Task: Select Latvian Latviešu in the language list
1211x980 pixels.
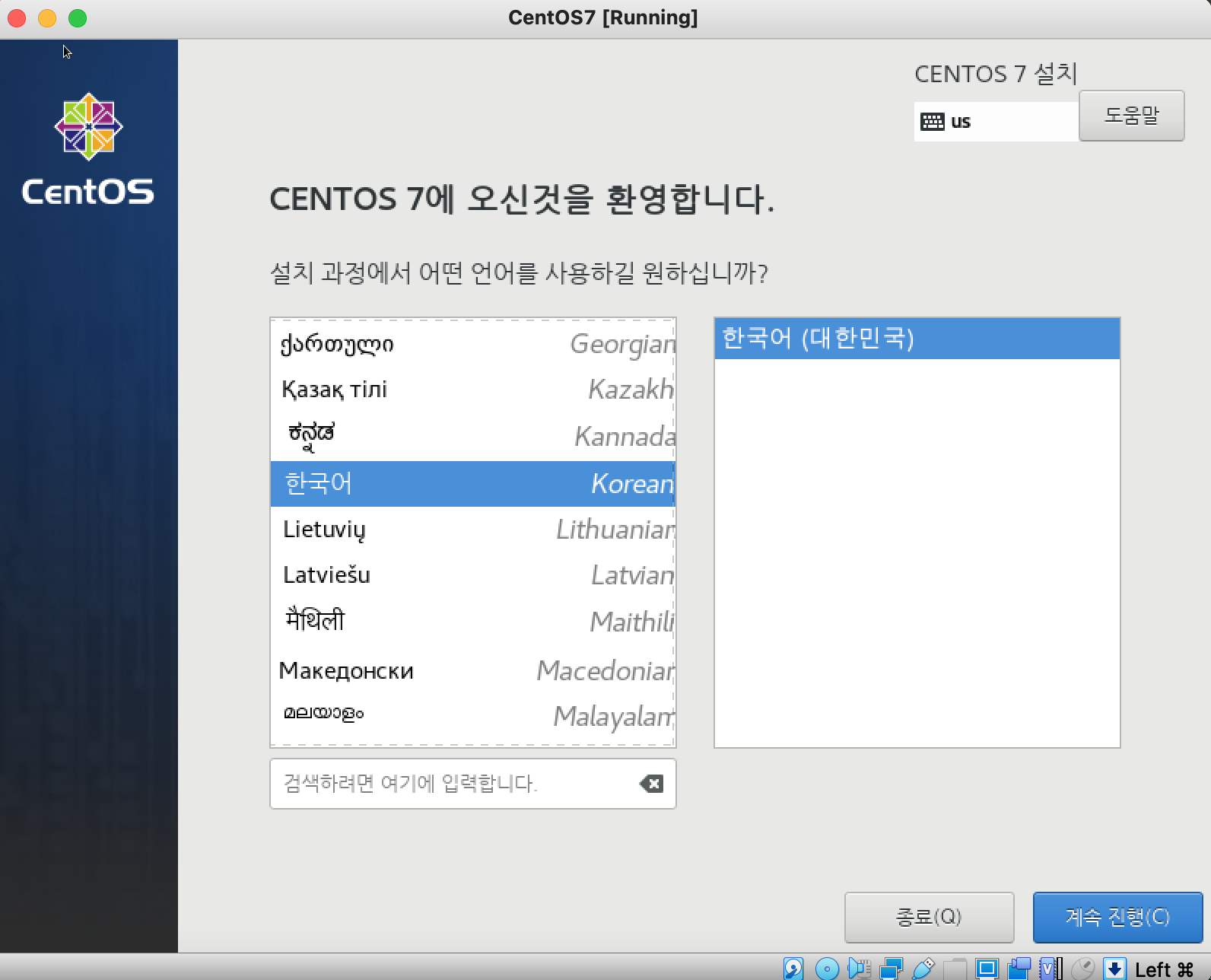Action: point(473,575)
